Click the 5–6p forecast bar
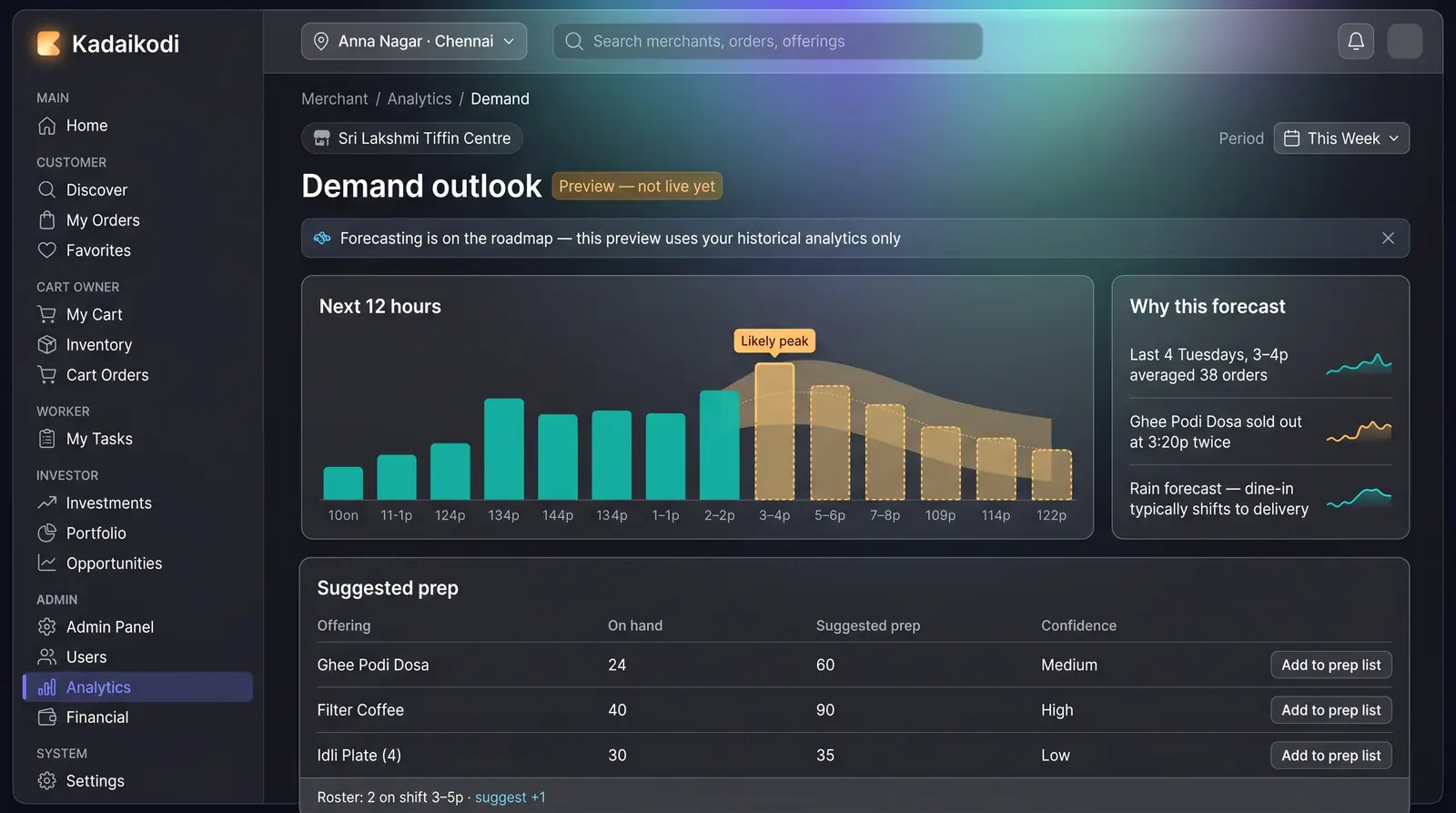This screenshot has width=1456, height=813. pos(830,442)
